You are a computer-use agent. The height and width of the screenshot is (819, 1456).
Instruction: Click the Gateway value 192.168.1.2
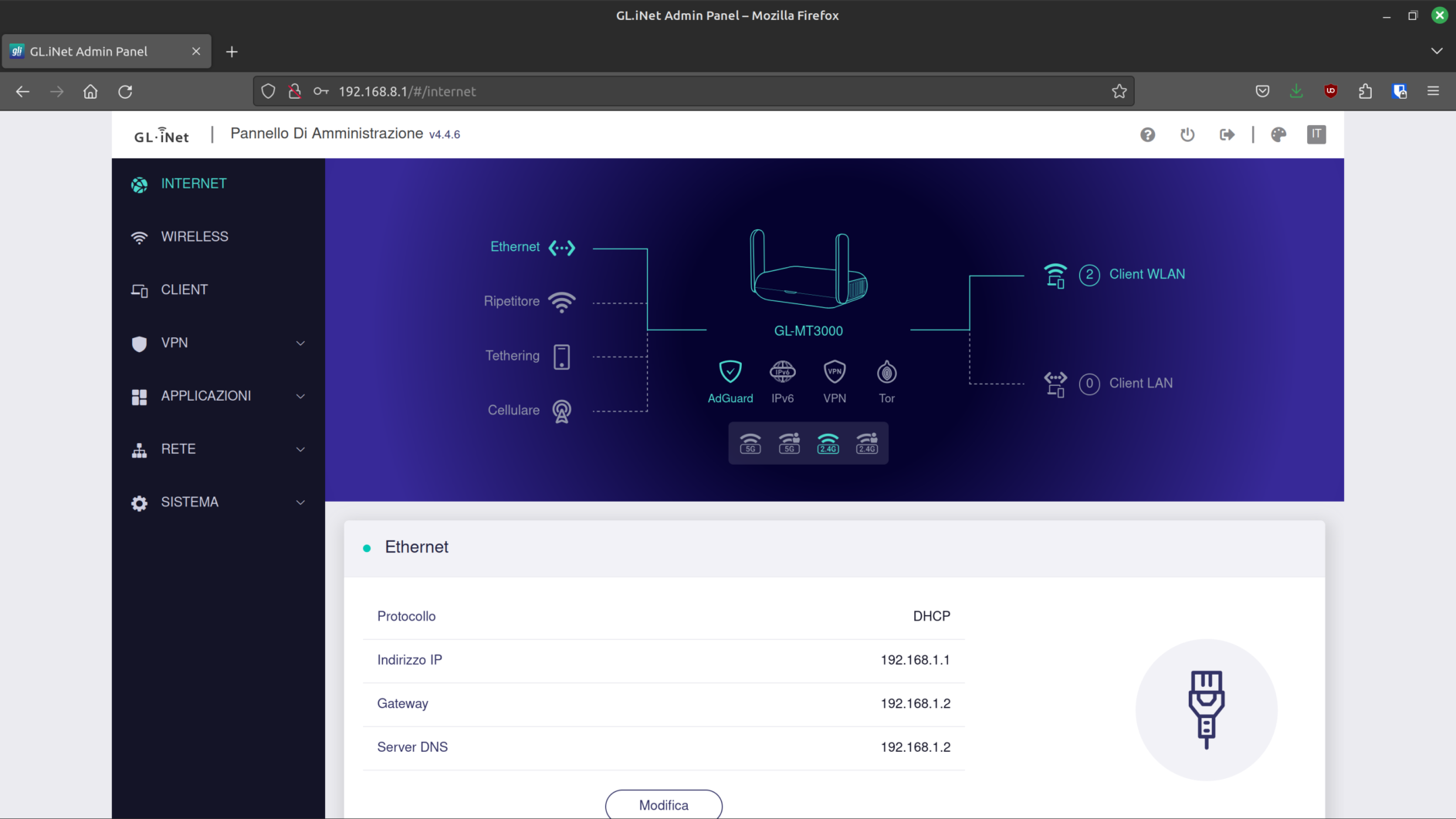coord(916,703)
